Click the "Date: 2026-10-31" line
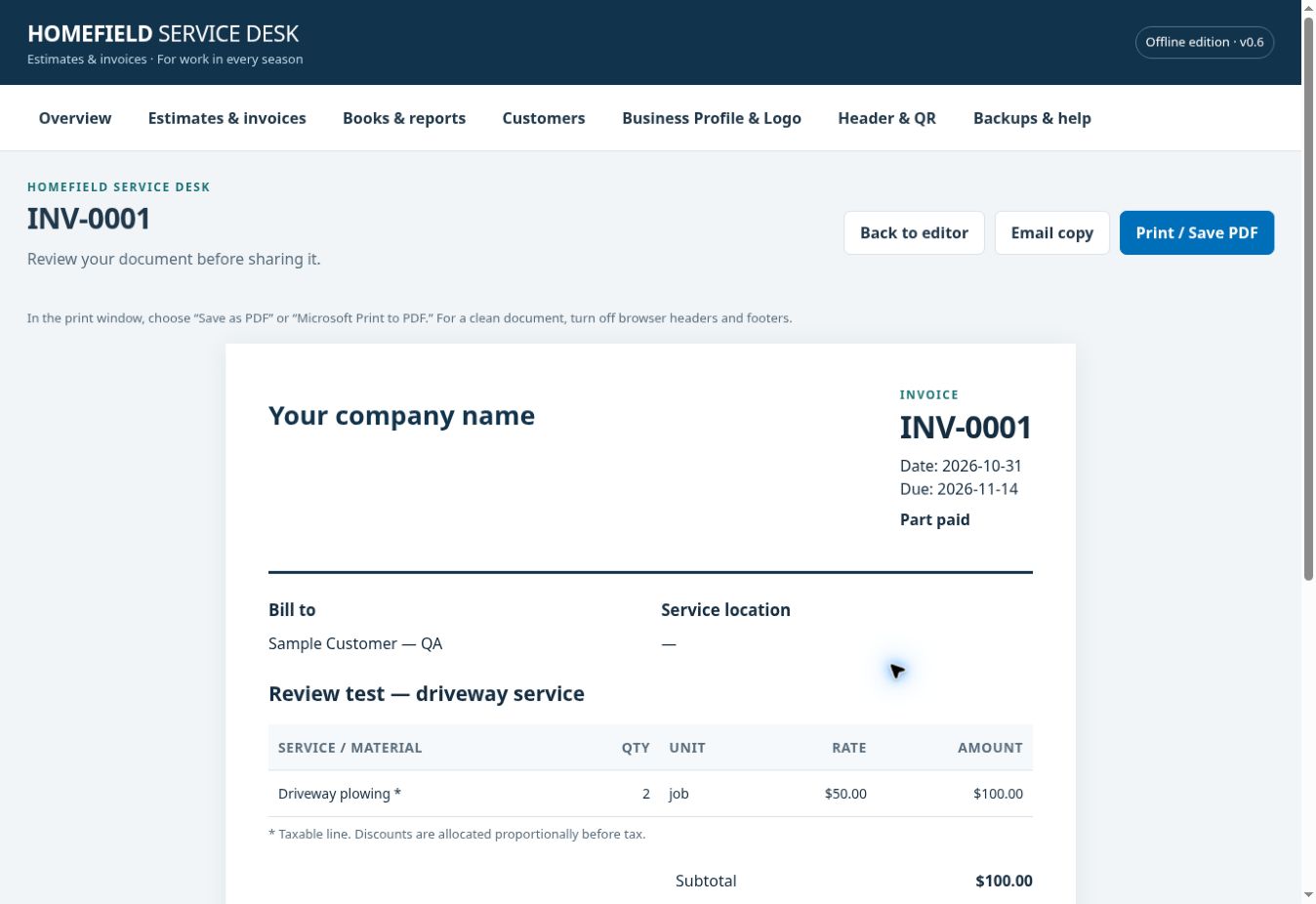 [x=961, y=466]
